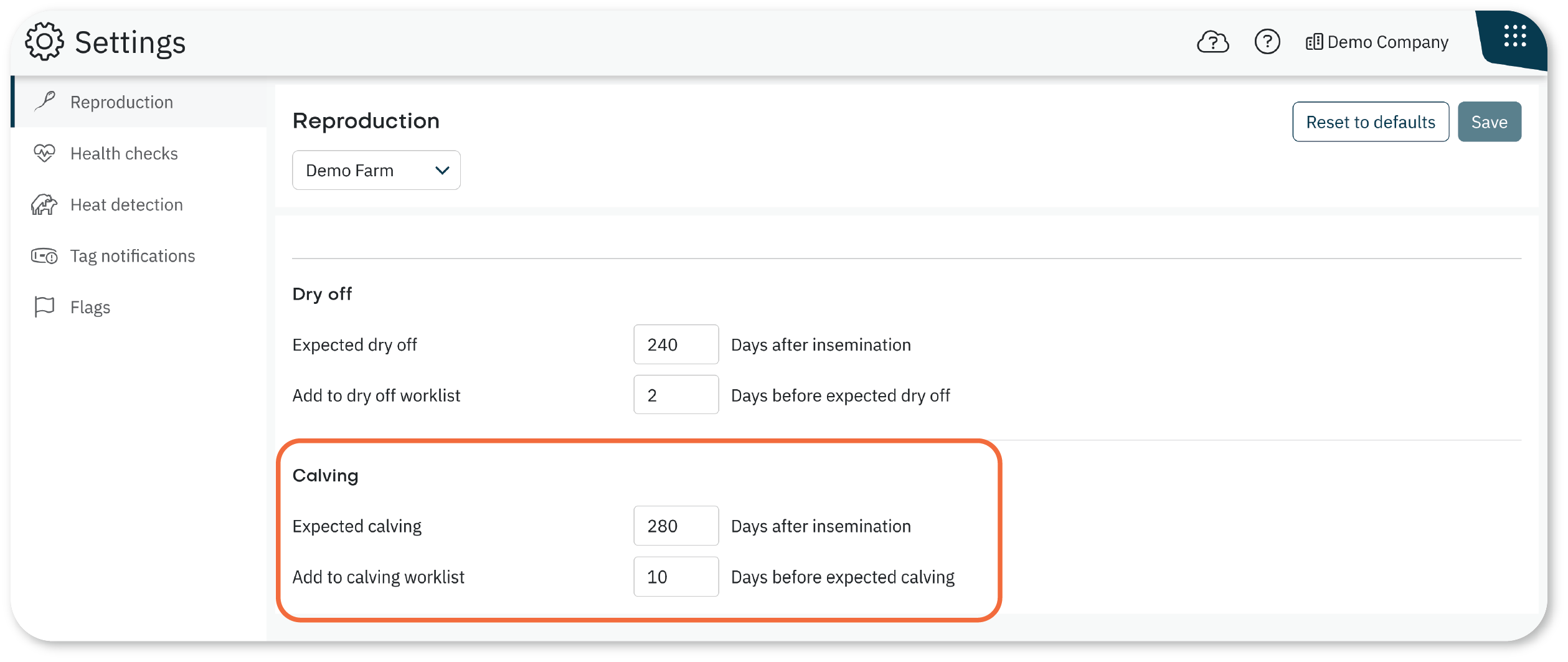The height and width of the screenshot is (662, 1568).
Task: Click the Flags flag icon
Action: click(x=44, y=307)
